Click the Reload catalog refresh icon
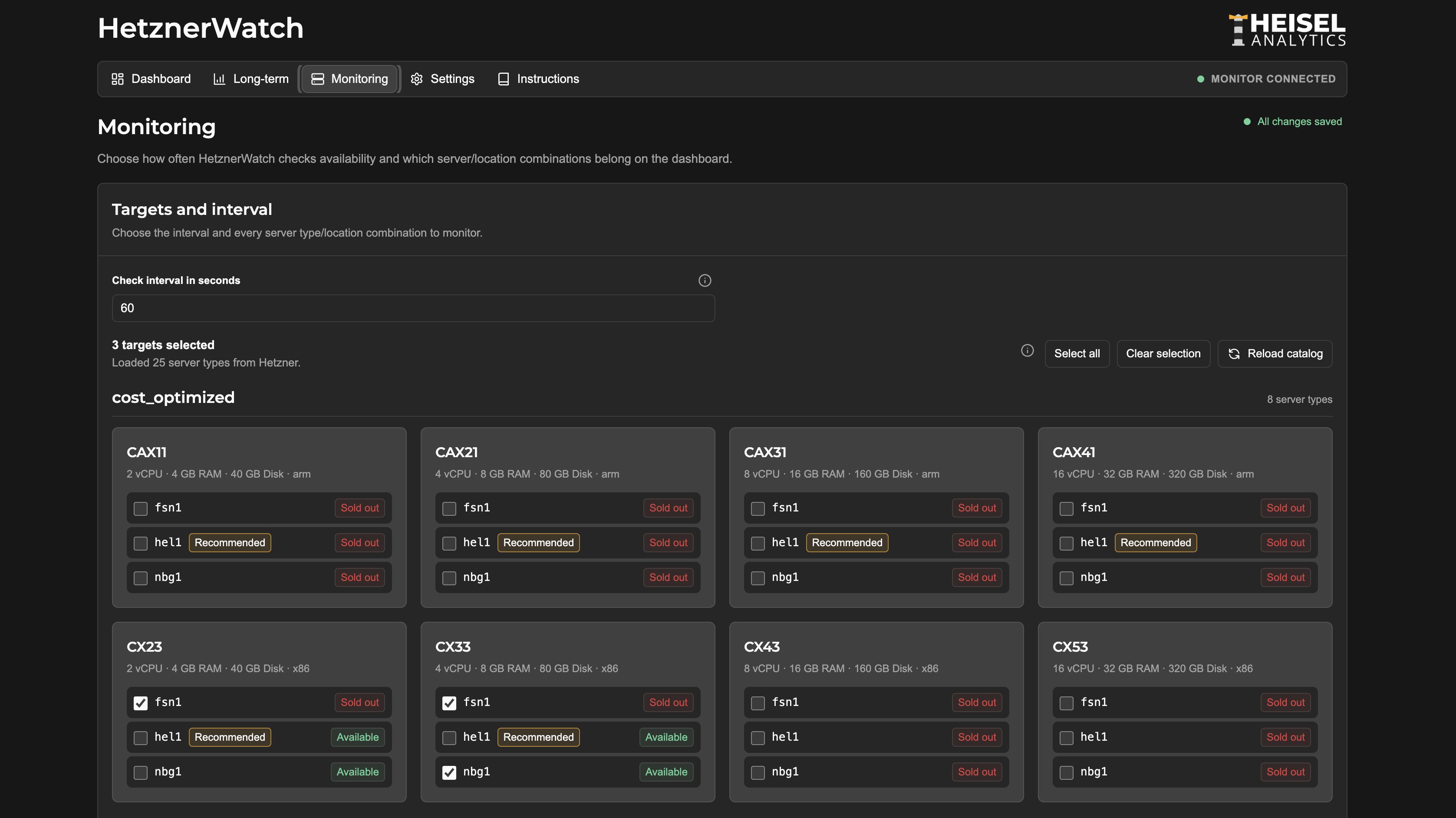 (1235, 354)
